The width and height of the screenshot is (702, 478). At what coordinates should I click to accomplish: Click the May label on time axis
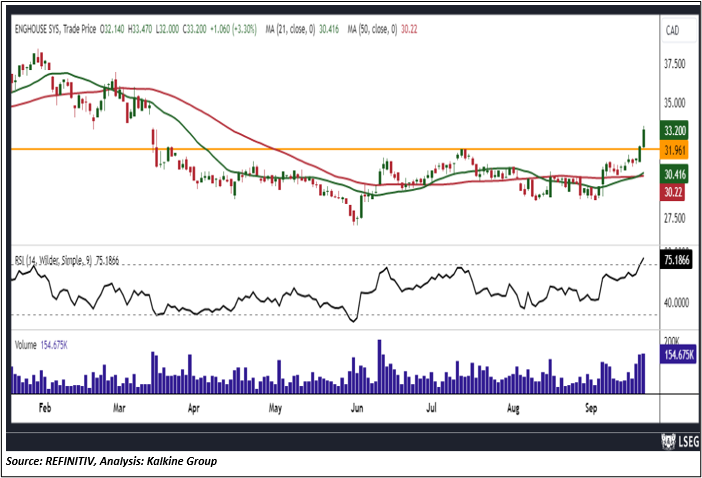point(275,409)
